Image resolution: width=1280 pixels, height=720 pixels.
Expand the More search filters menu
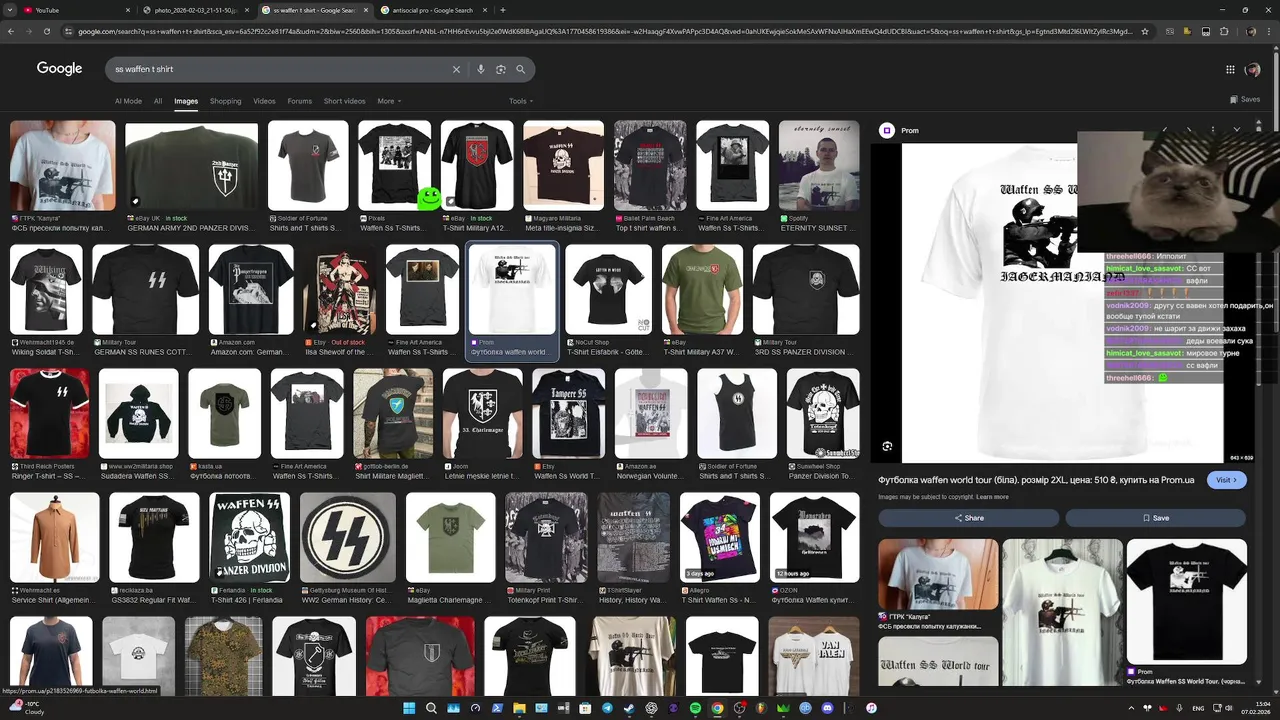tap(389, 101)
